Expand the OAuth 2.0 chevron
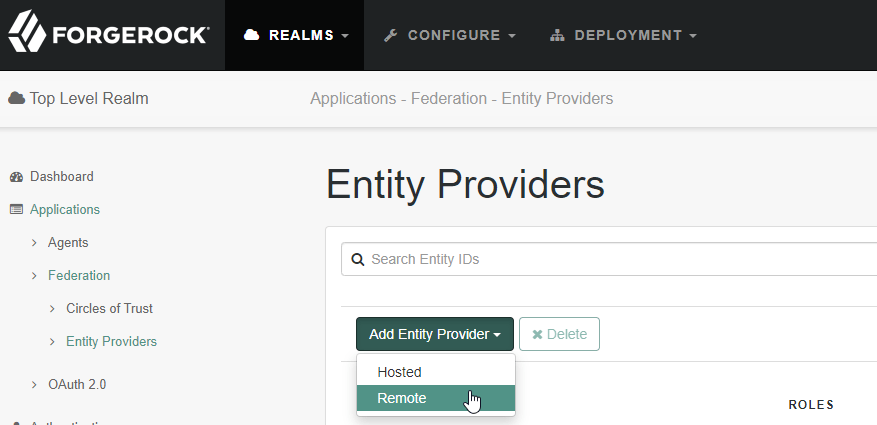The image size is (877, 425). point(34,384)
